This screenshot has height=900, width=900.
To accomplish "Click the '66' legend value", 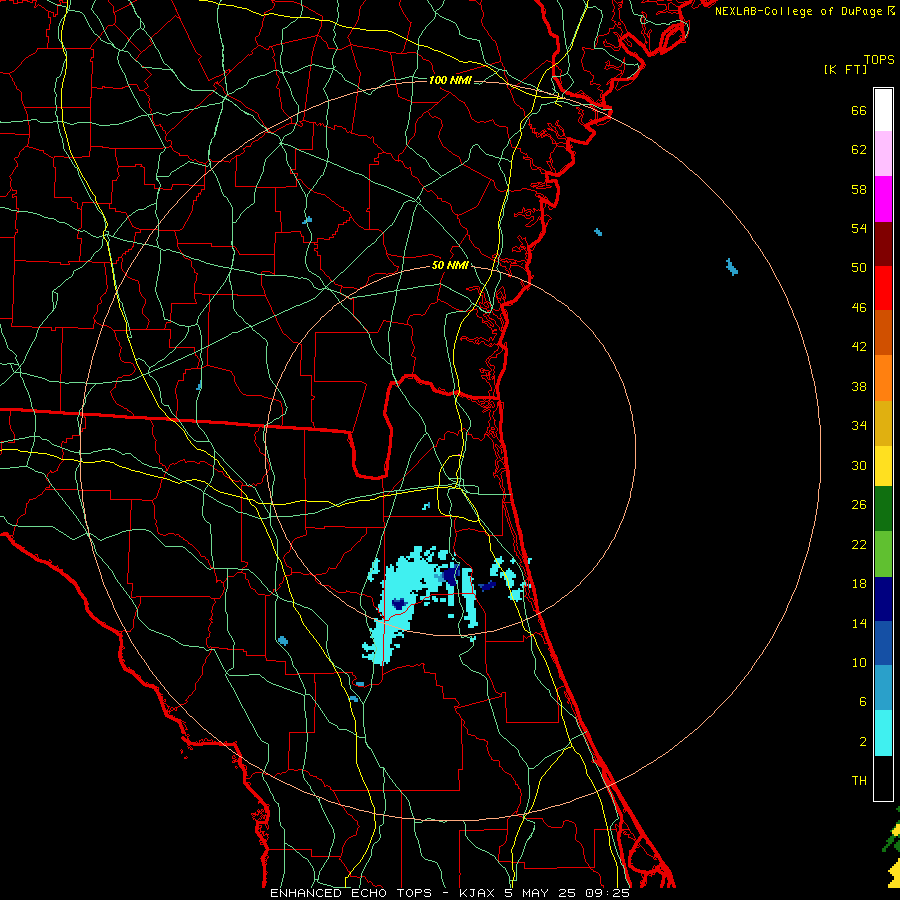I will [x=859, y=111].
